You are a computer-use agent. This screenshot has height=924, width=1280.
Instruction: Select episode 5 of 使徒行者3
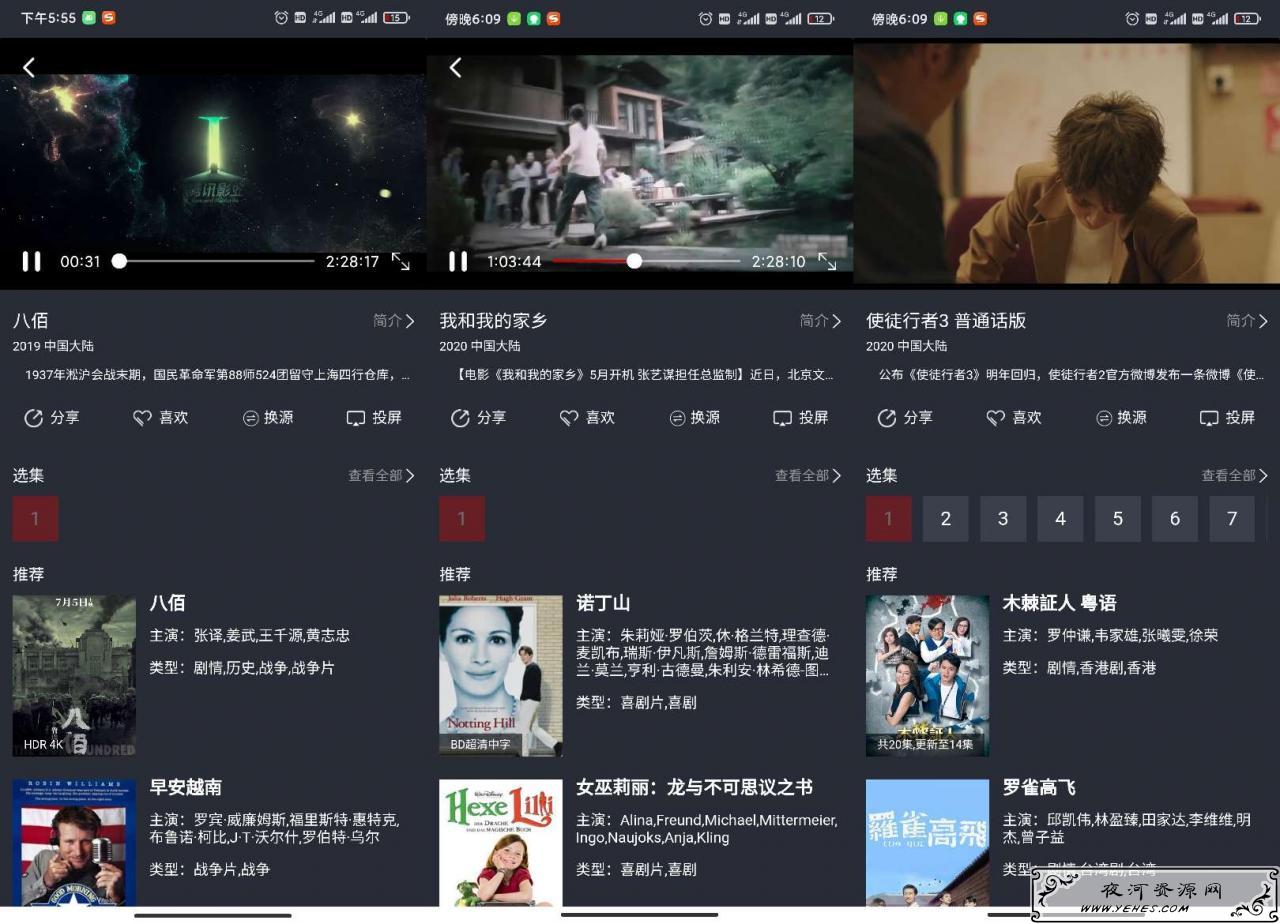(1118, 518)
